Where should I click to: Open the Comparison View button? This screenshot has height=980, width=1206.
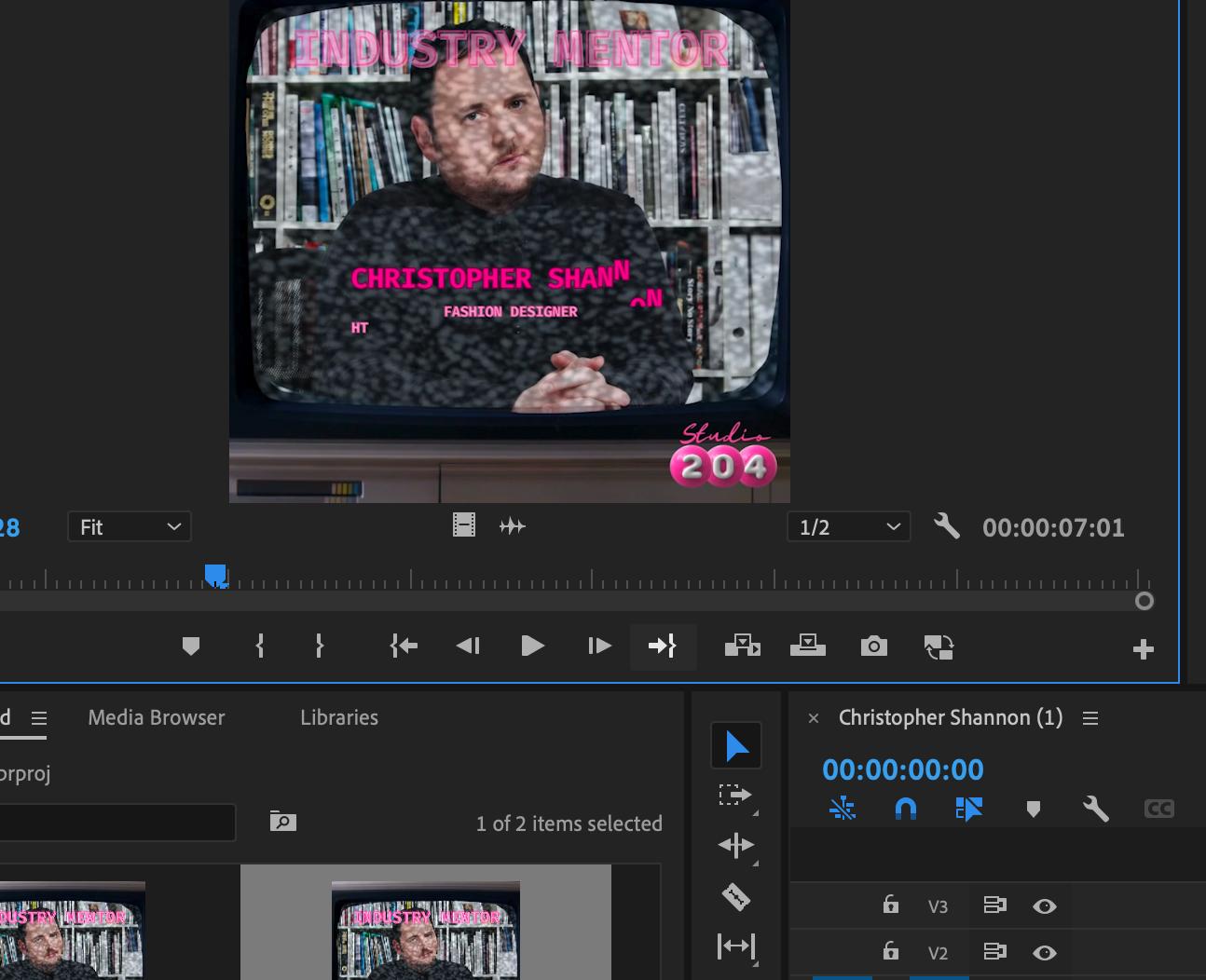click(939, 647)
